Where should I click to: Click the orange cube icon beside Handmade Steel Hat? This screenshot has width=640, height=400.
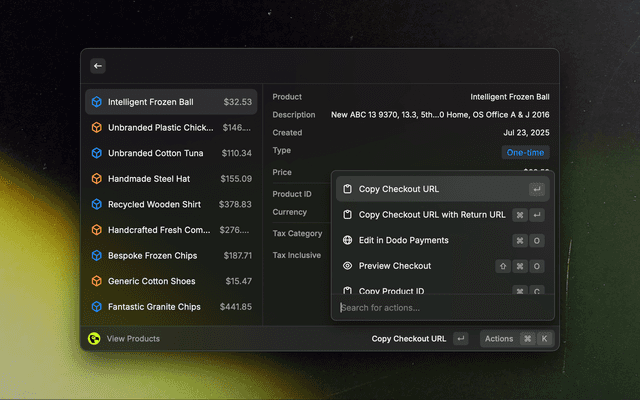point(96,179)
